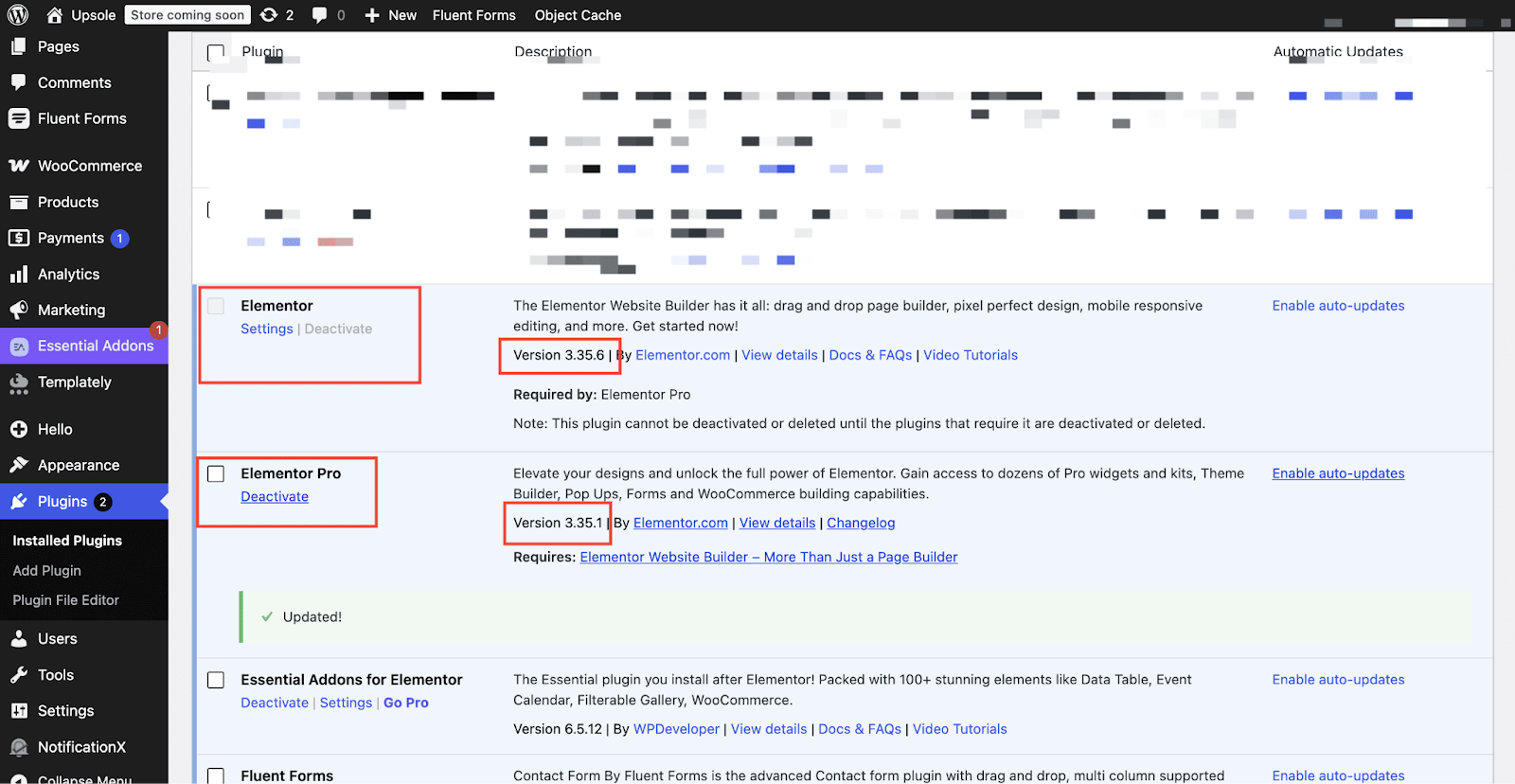Click the Marketing megaphone icon
The width and height of the screenshot is (1515, 784).
pos(19,311)
